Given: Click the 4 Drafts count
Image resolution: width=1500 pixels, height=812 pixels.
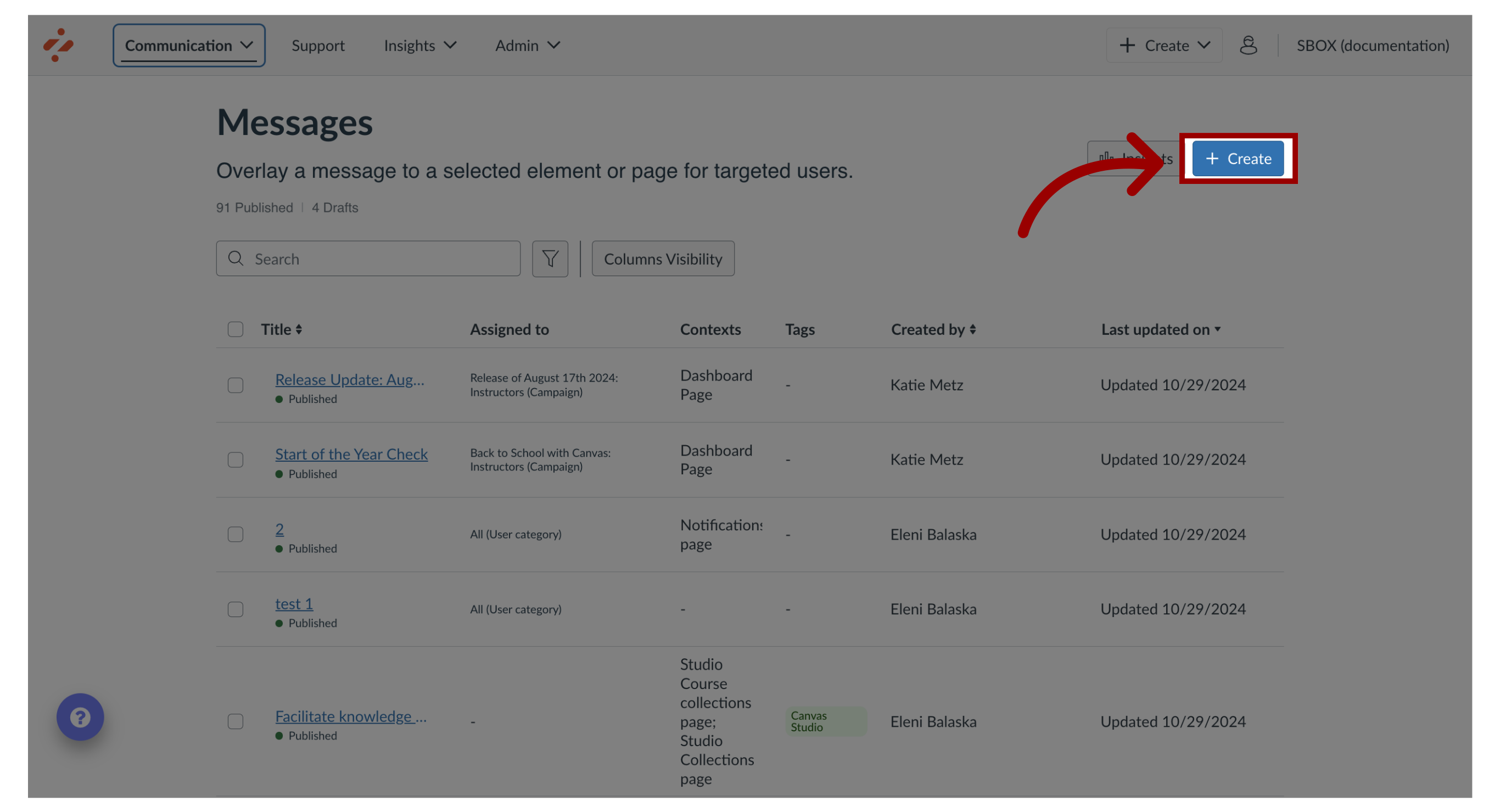Looking at the screenshot, I should point(335,208).
